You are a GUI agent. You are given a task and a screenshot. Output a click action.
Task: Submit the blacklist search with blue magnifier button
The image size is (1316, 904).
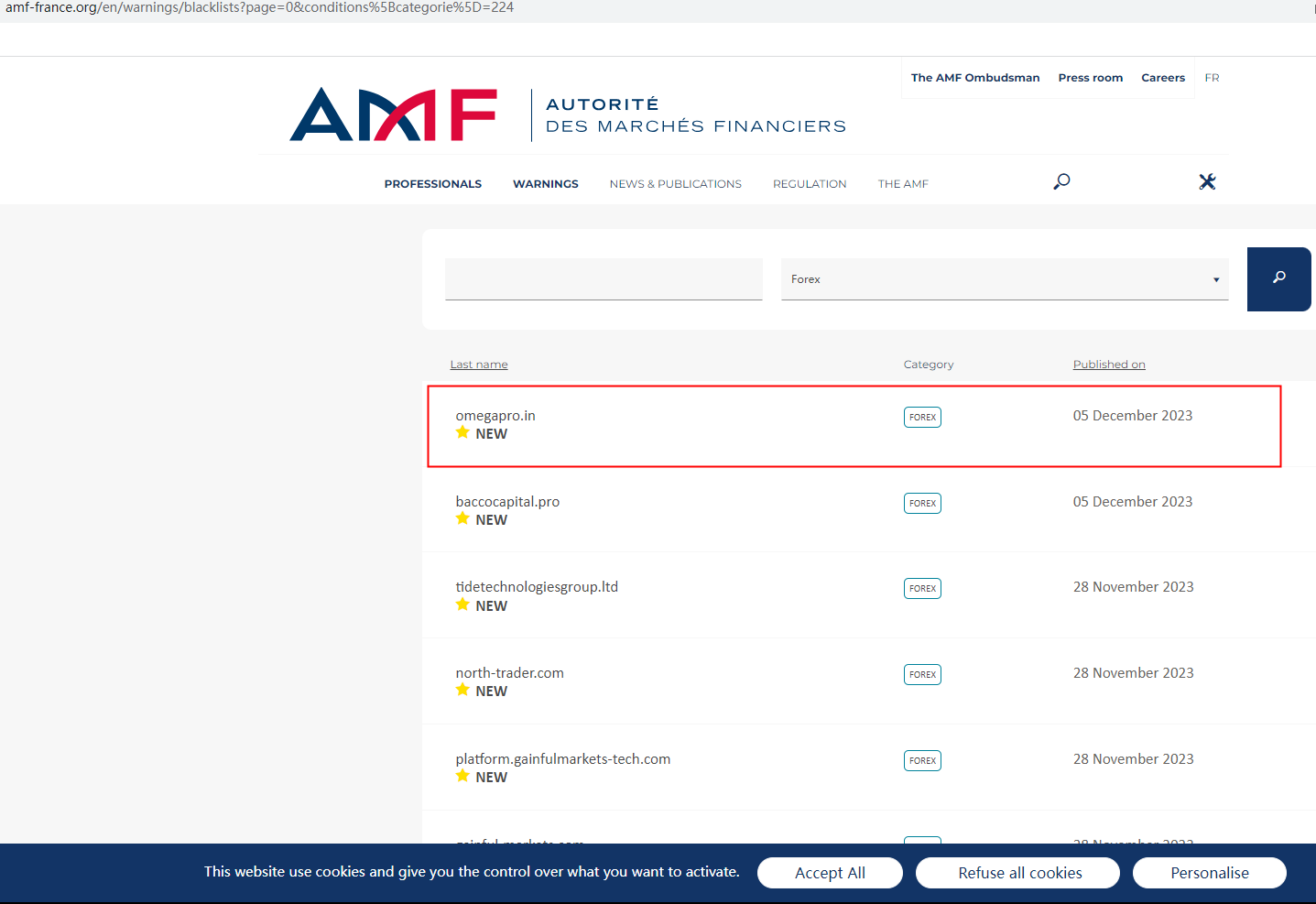[x=1278, y=279]
